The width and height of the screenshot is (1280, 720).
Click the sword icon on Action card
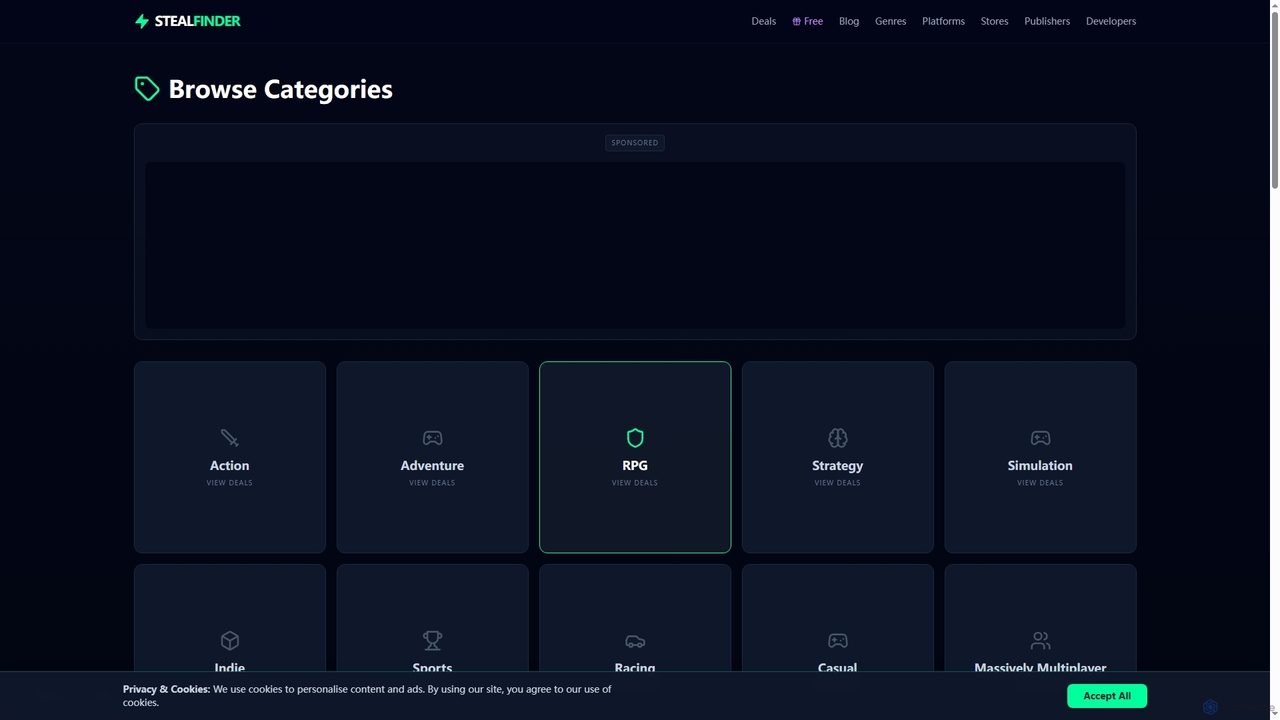[230, 438]
